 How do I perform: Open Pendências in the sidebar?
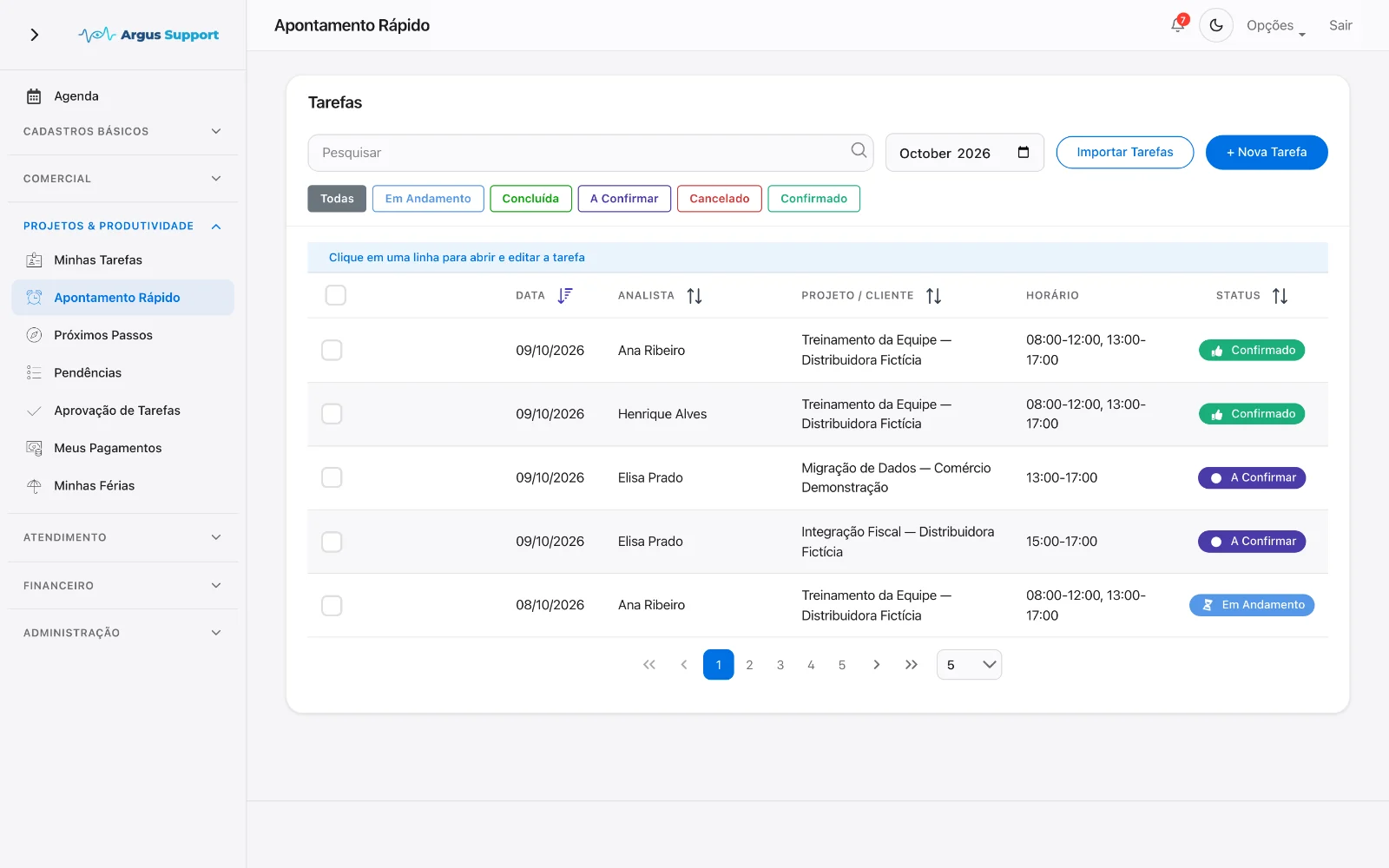[123, 373]
